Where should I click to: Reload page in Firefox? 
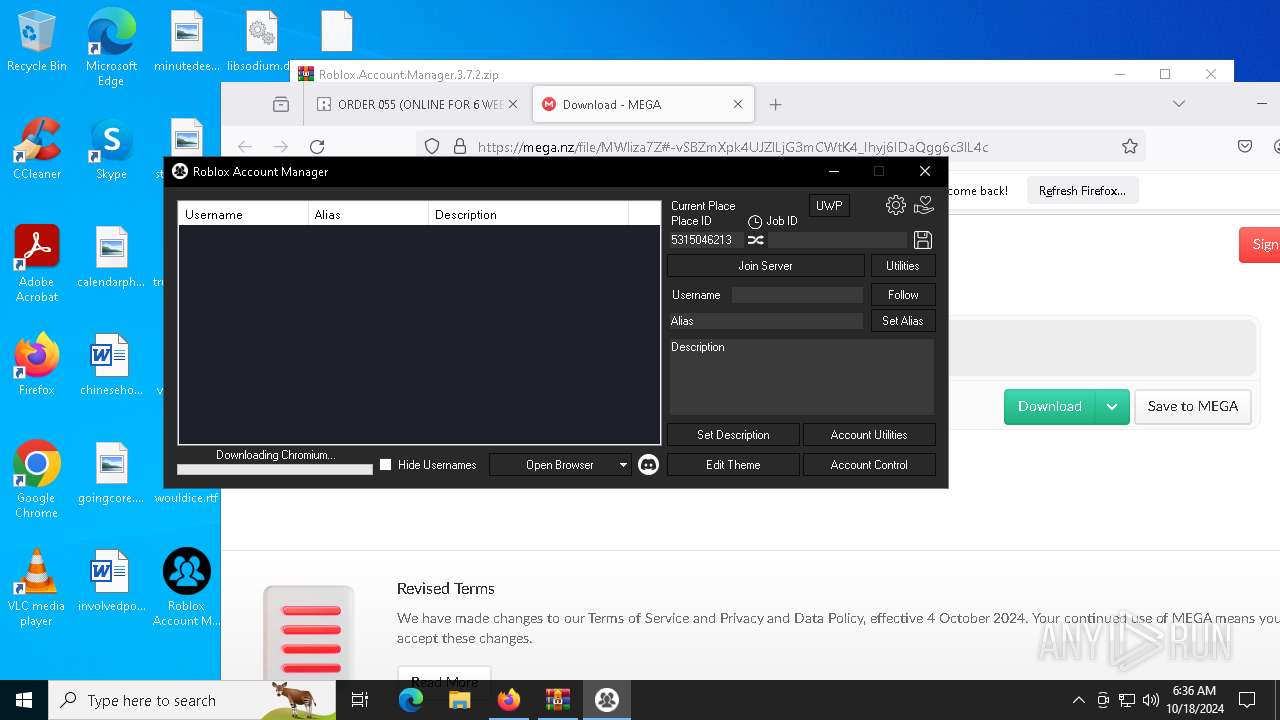pos(317,147)
